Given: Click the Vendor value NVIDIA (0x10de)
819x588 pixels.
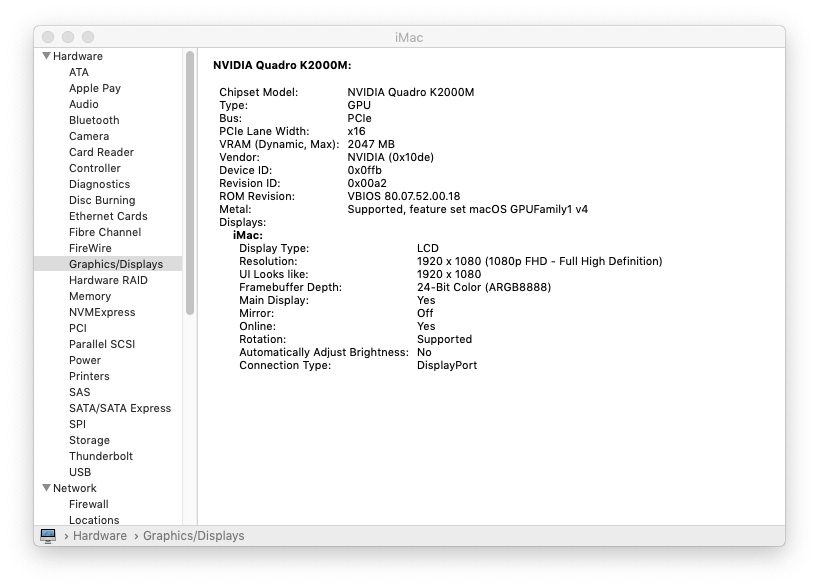Looking at the screenshot, I should [x=391, y=158].
